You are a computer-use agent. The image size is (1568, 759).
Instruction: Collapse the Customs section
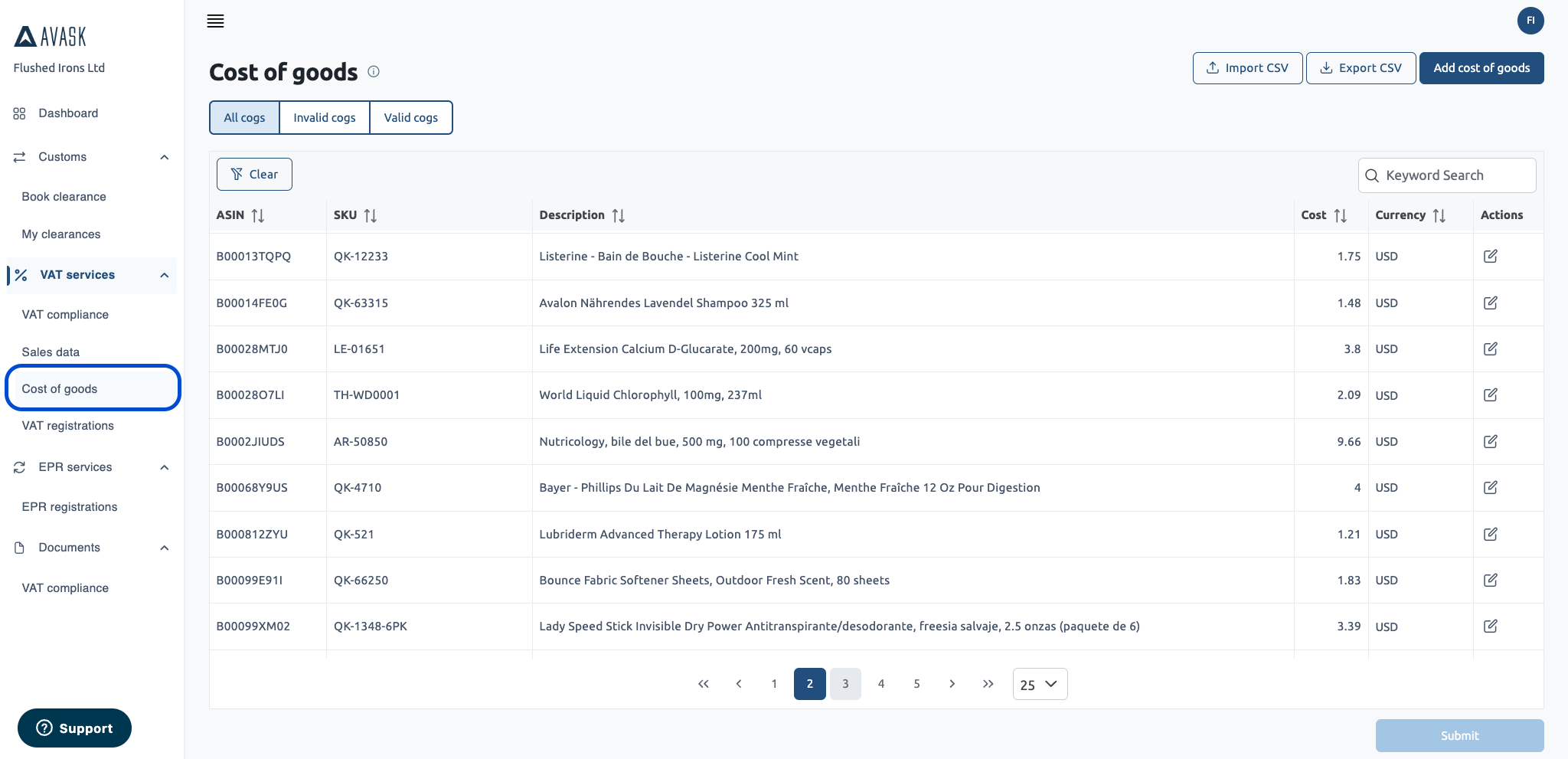pos(164,157)
